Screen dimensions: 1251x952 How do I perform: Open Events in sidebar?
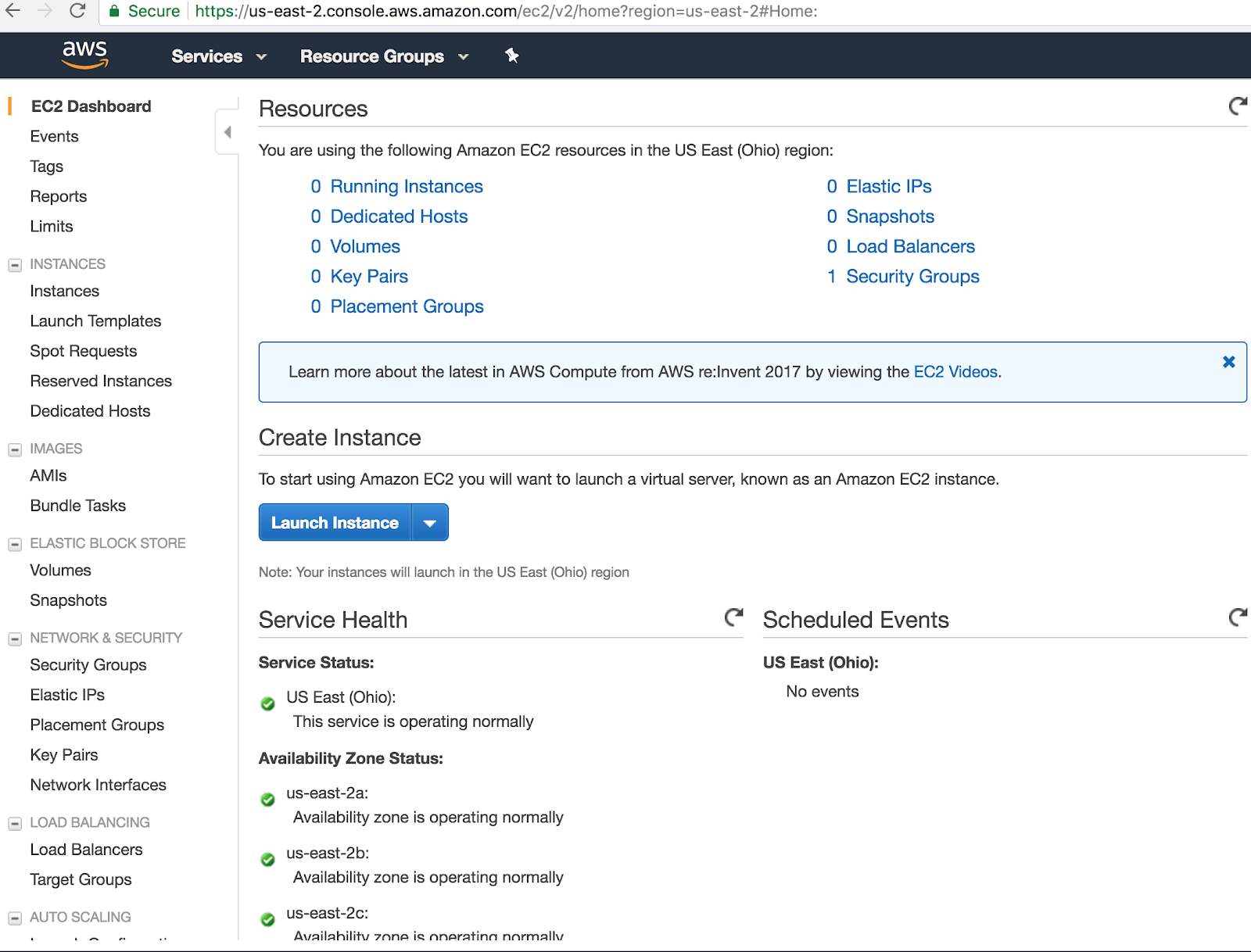pos(55,136)
